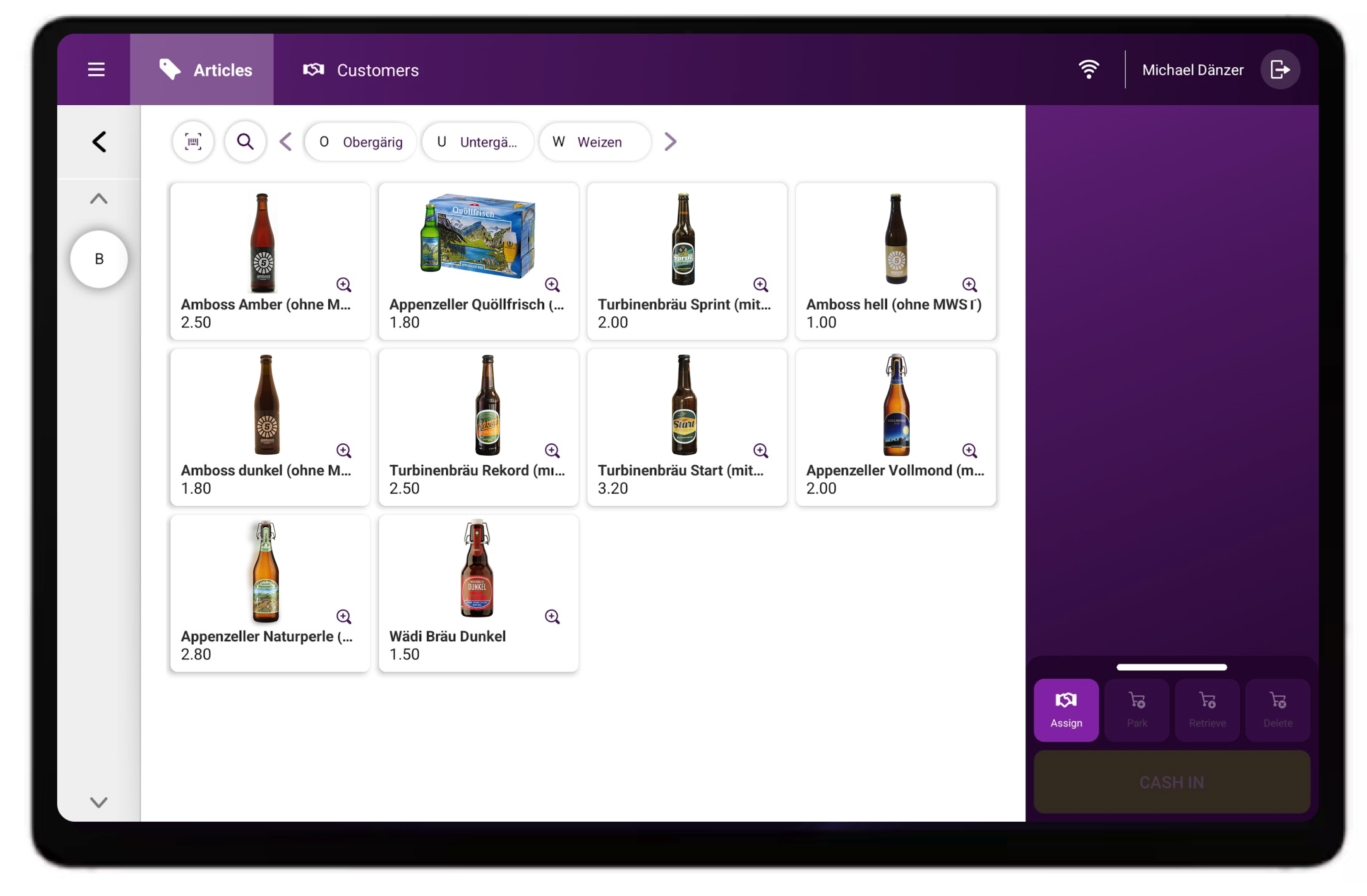Viewport: 1367px width, 896px height.
Task: Switch to the Articles tab
Action: 202,70
